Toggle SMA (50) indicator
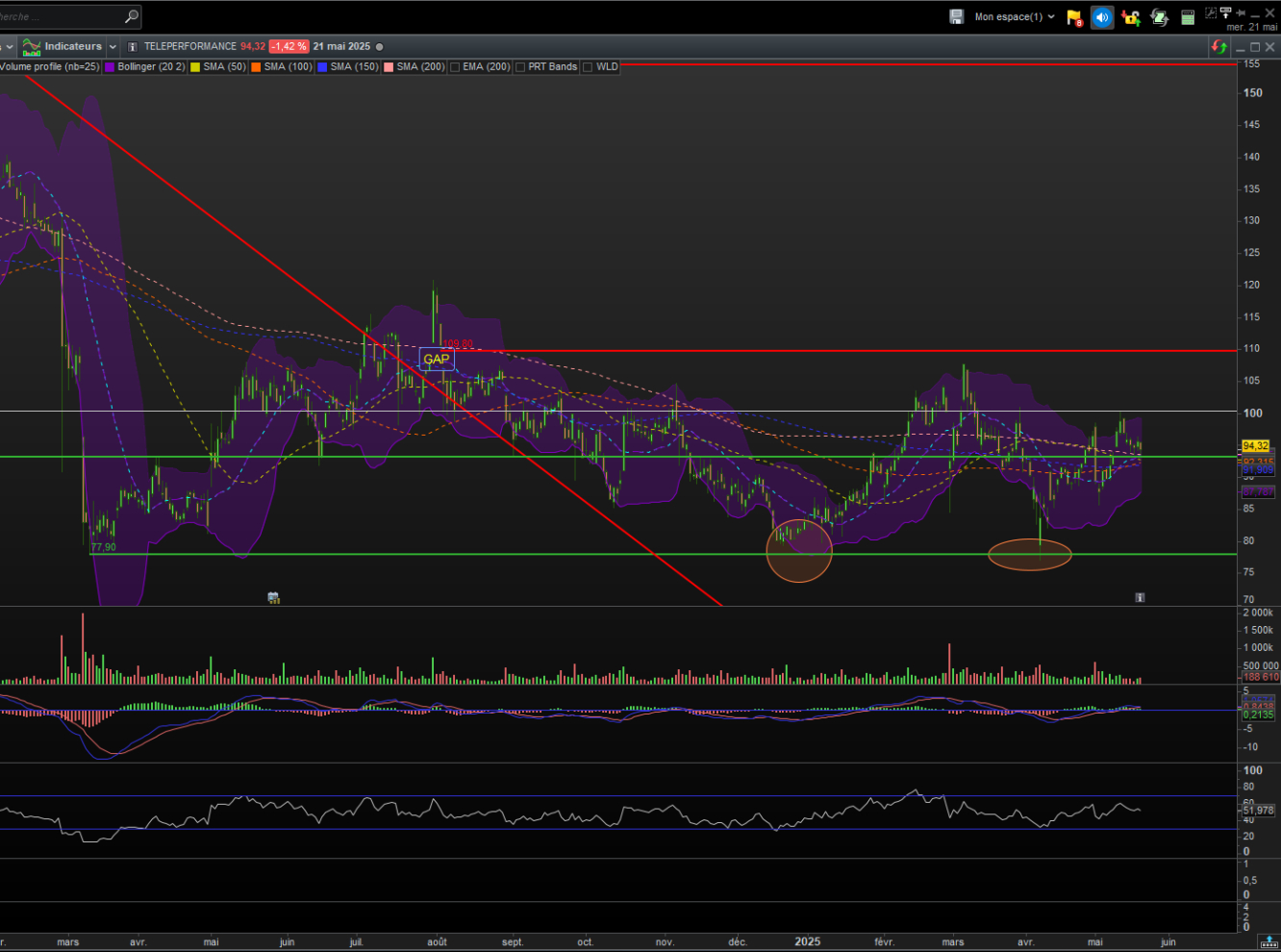 (218, 66)
